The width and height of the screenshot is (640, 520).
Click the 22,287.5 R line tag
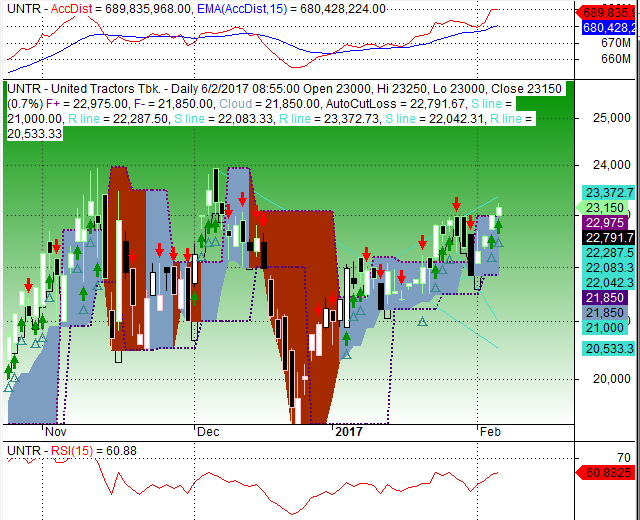609,253
